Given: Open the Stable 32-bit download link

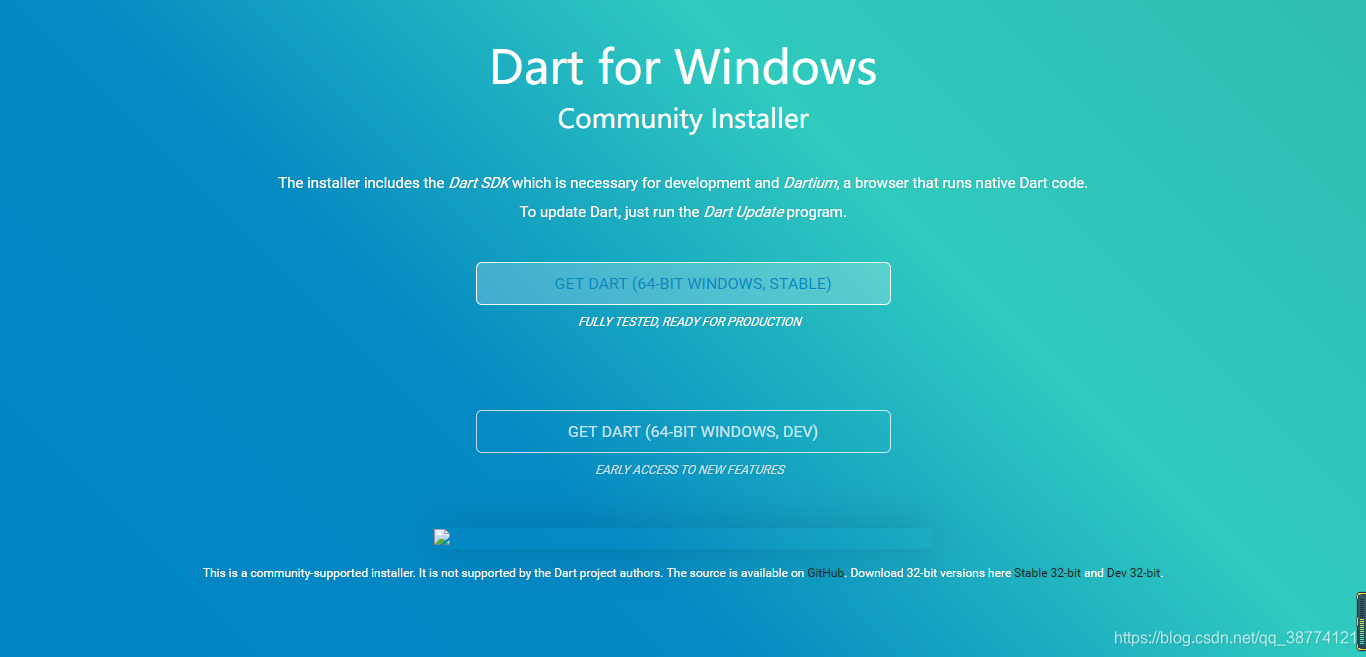Looking at the screenshot, I should (x=1047, y=573).
